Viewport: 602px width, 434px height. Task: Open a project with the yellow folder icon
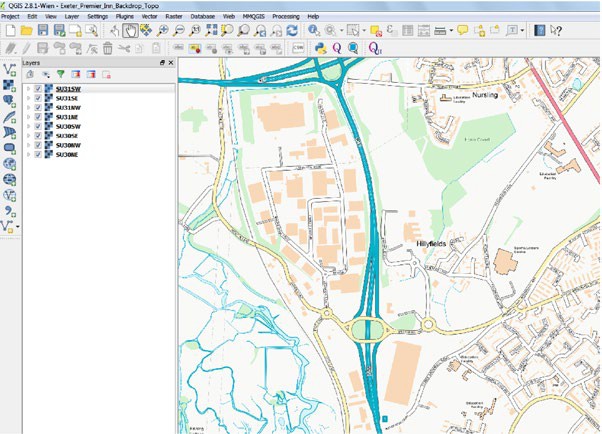26,30
